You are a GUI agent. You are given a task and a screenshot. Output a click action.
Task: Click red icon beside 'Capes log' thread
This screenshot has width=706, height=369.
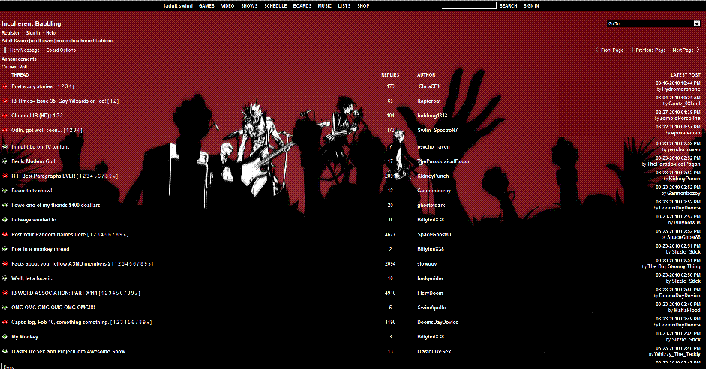5,322
